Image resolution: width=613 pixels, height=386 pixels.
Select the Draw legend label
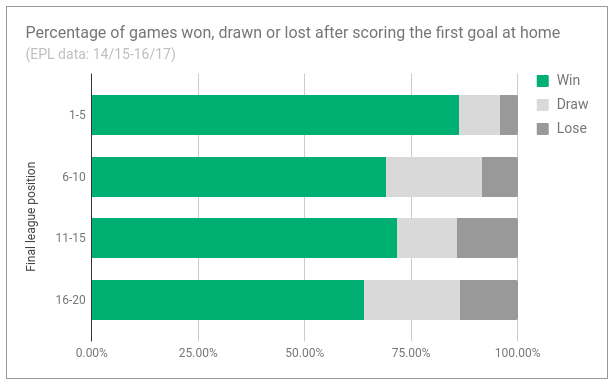point(572,104)
